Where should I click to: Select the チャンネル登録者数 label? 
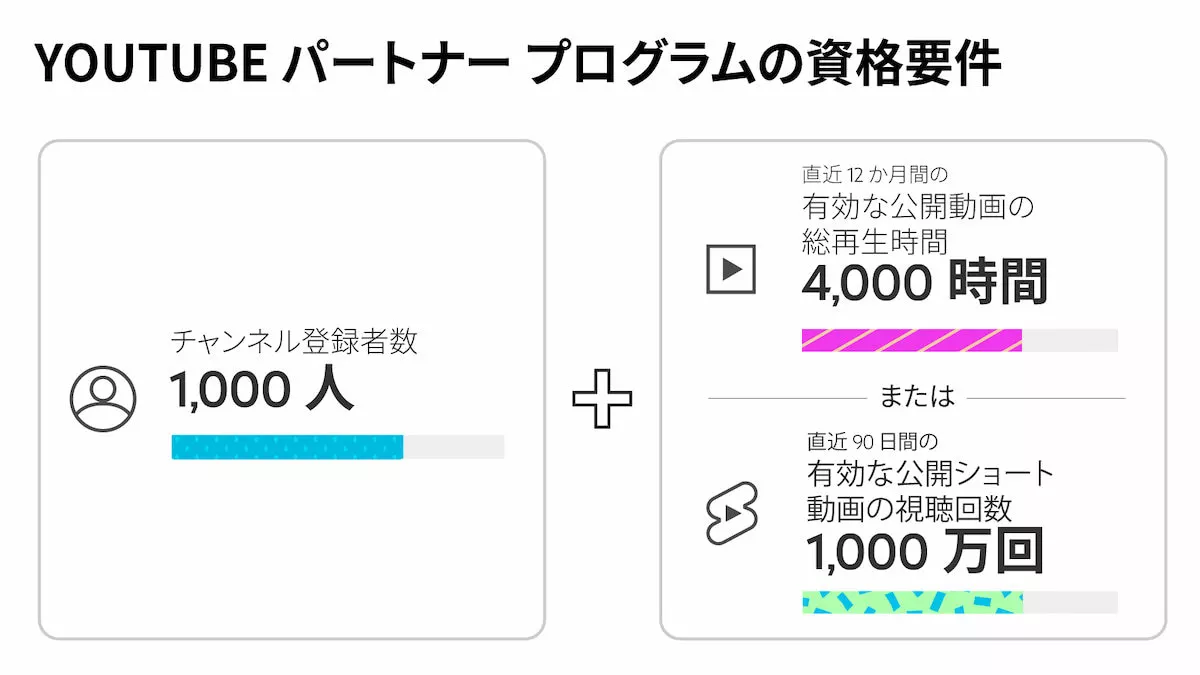[x=294, y=342]
